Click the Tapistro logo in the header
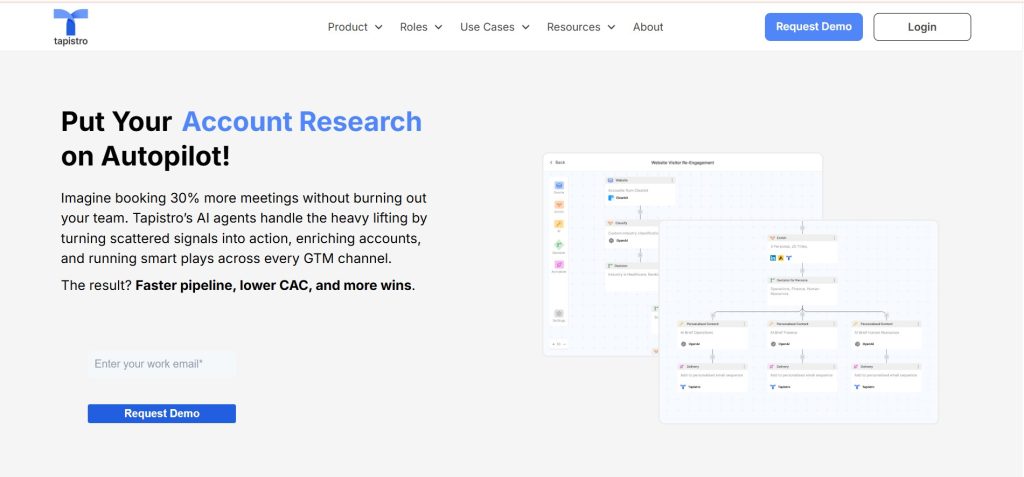The width and height of the screenshot is (1024, 477). [71, 27]
